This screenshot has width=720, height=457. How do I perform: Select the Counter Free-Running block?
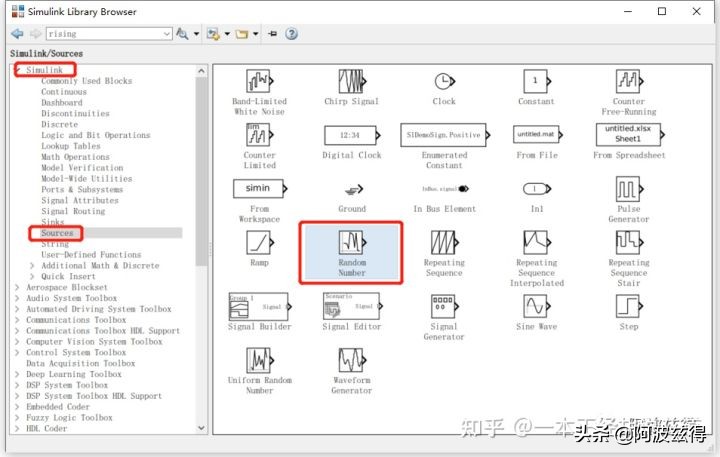pyautogui.click(x=629, y=82)
